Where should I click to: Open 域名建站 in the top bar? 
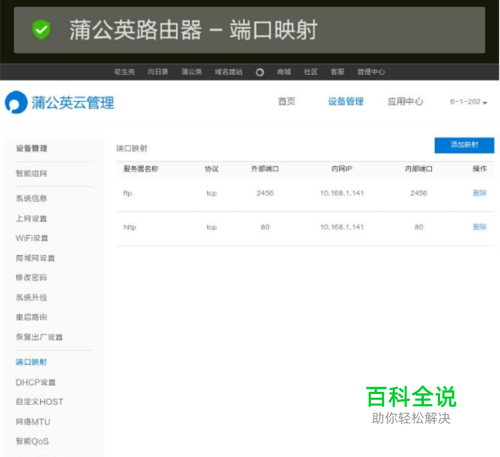228,72
